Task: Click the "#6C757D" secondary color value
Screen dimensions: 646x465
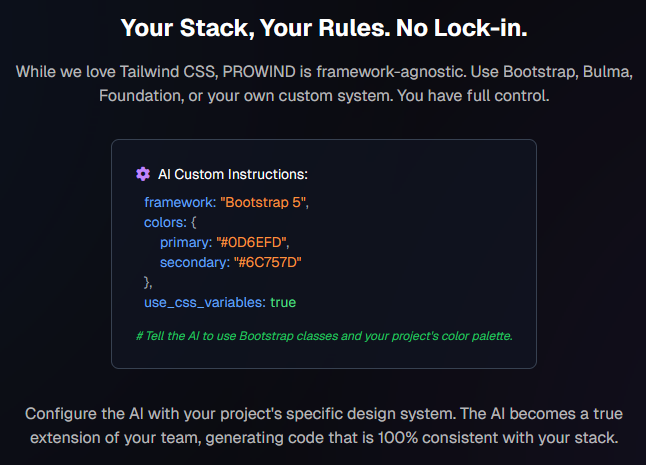Action: (267, 262)
